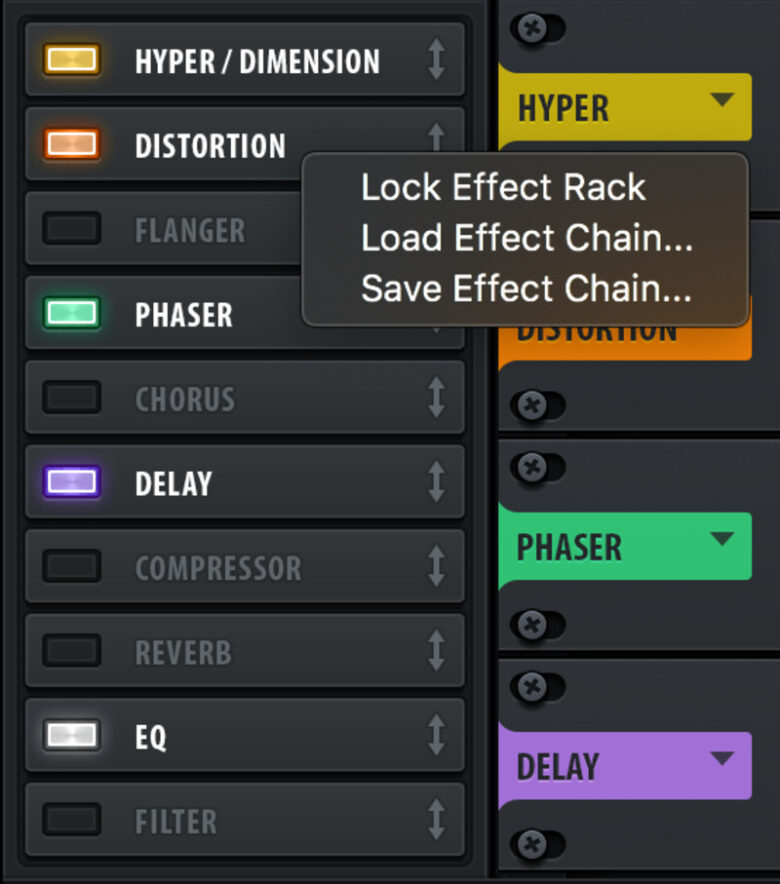Open the Phaser module dropdown arrow

tap(722, 539)
